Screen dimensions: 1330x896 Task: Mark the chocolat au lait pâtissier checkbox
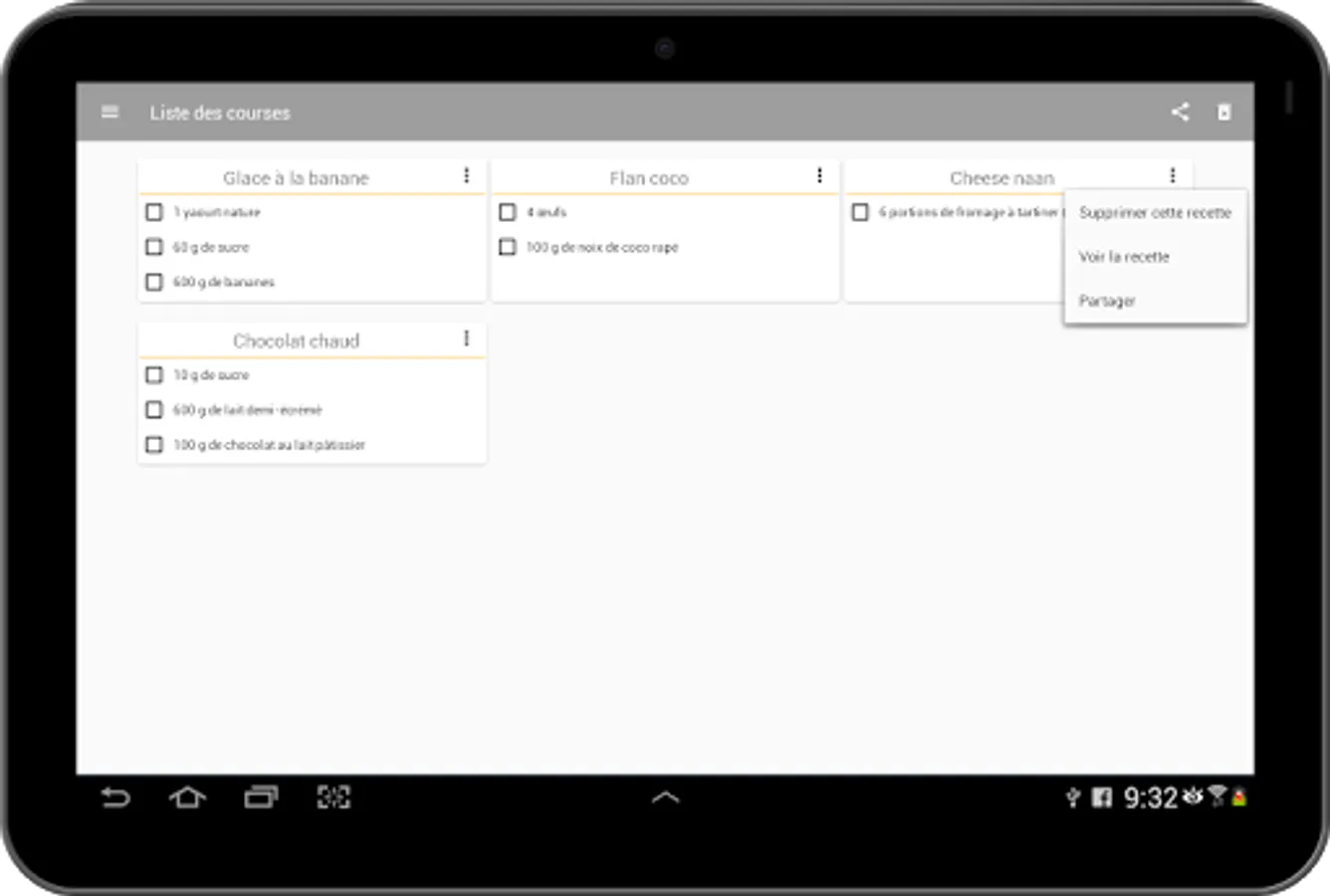point(154,445)
